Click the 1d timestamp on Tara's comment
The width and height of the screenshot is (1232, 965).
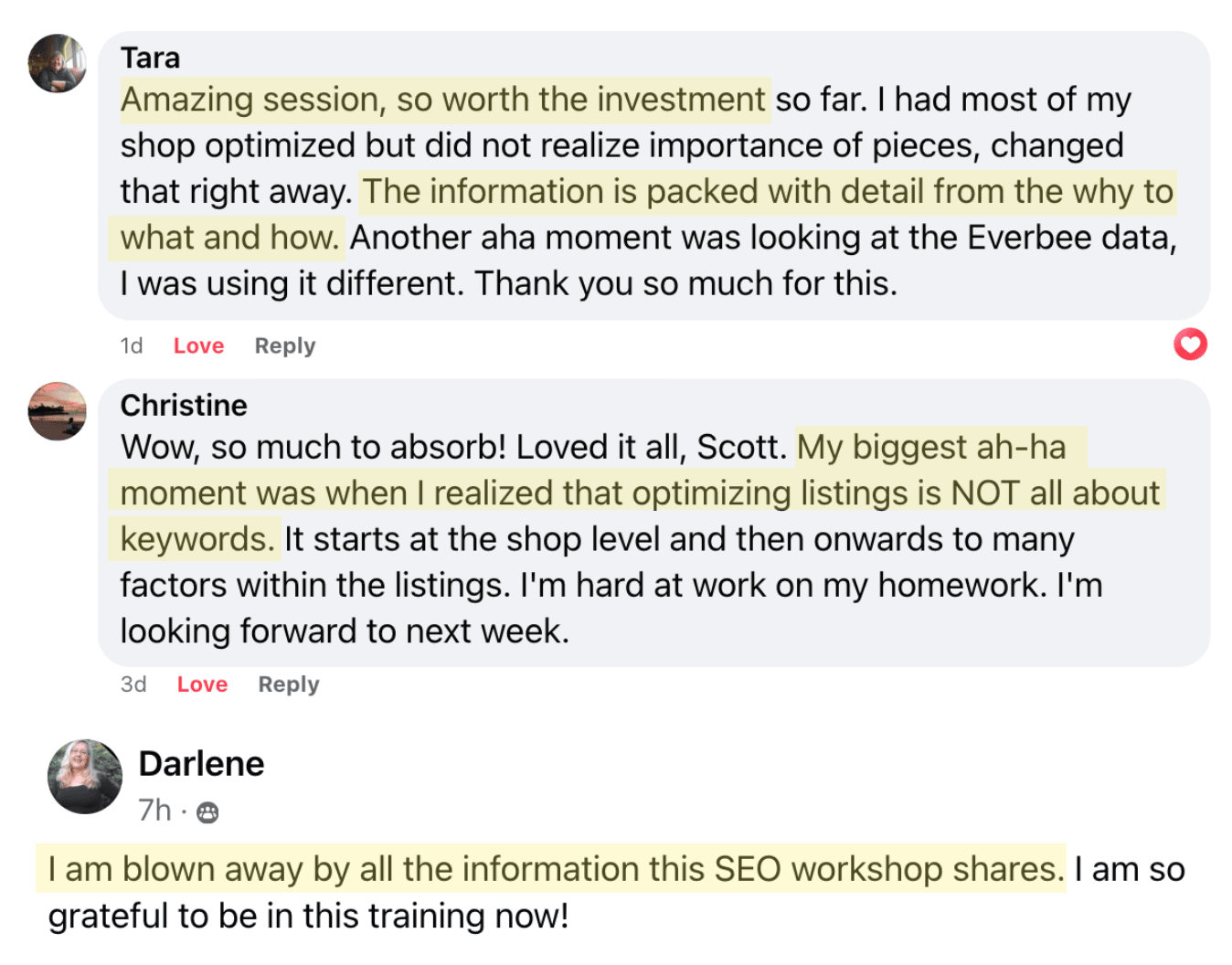click(132, 345)
